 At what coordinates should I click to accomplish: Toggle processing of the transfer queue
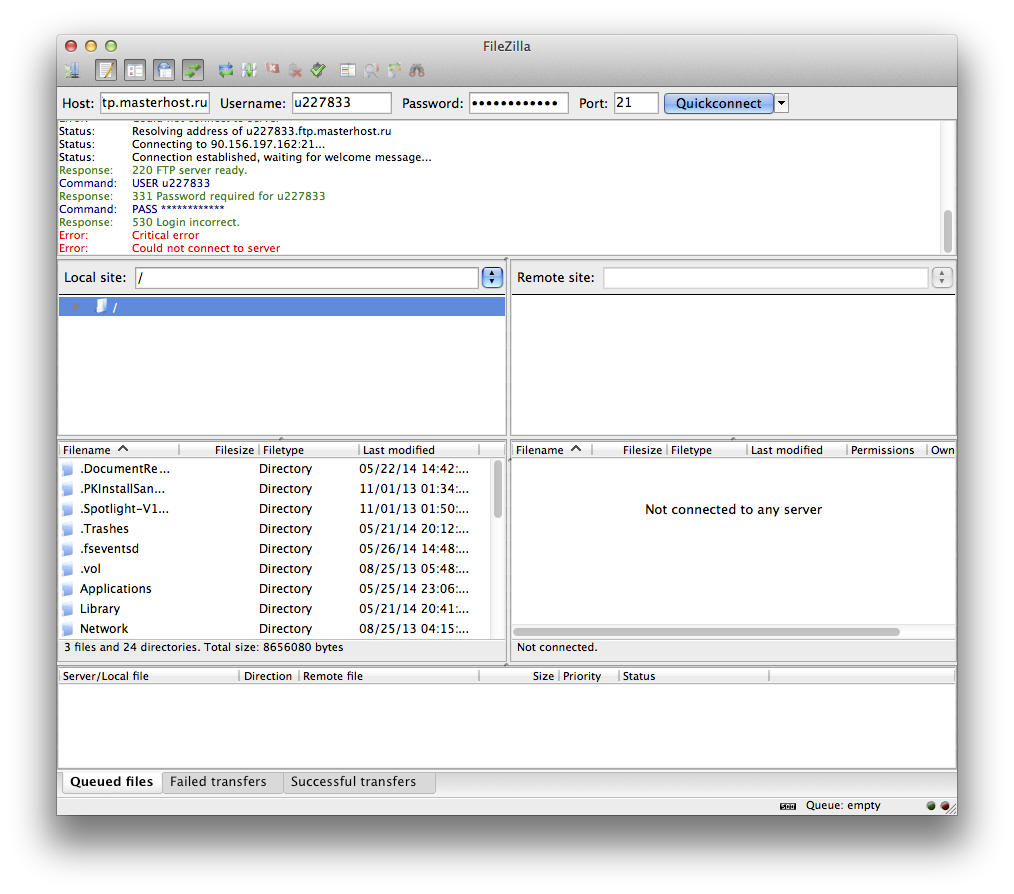tap(249, 70)
